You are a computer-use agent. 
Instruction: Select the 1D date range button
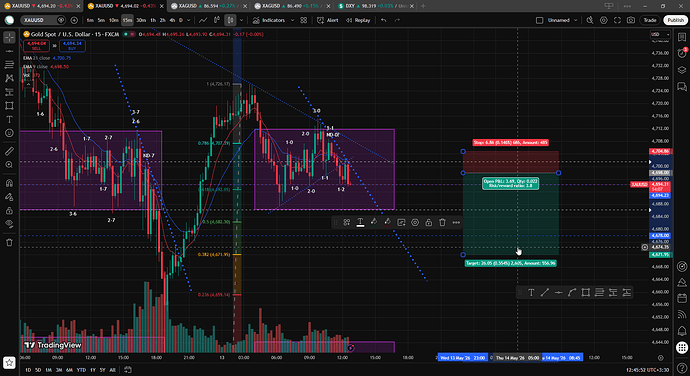28,370
